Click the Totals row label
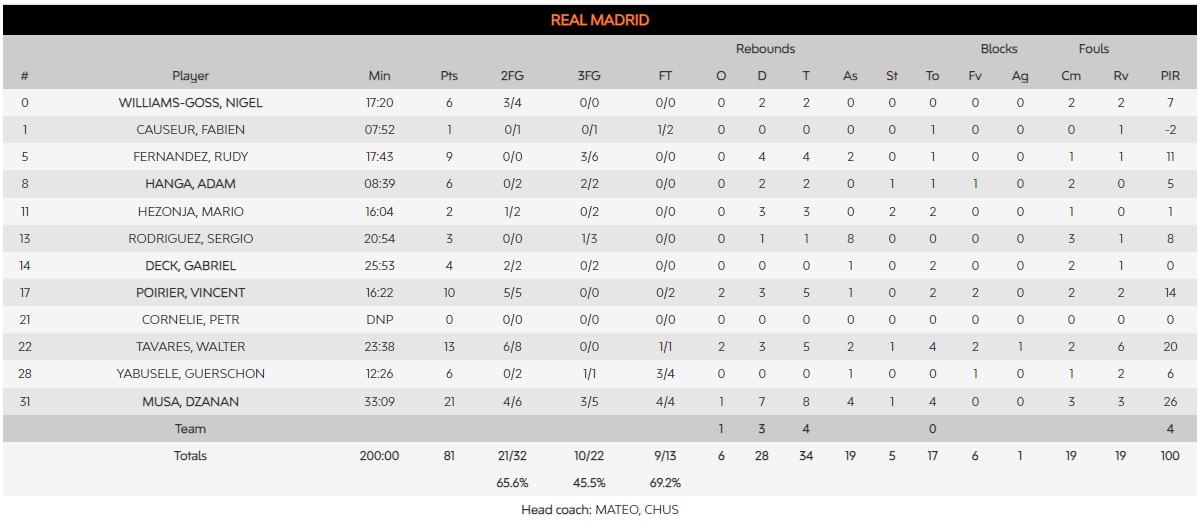Screen dimensions: 1199x525 190,455
